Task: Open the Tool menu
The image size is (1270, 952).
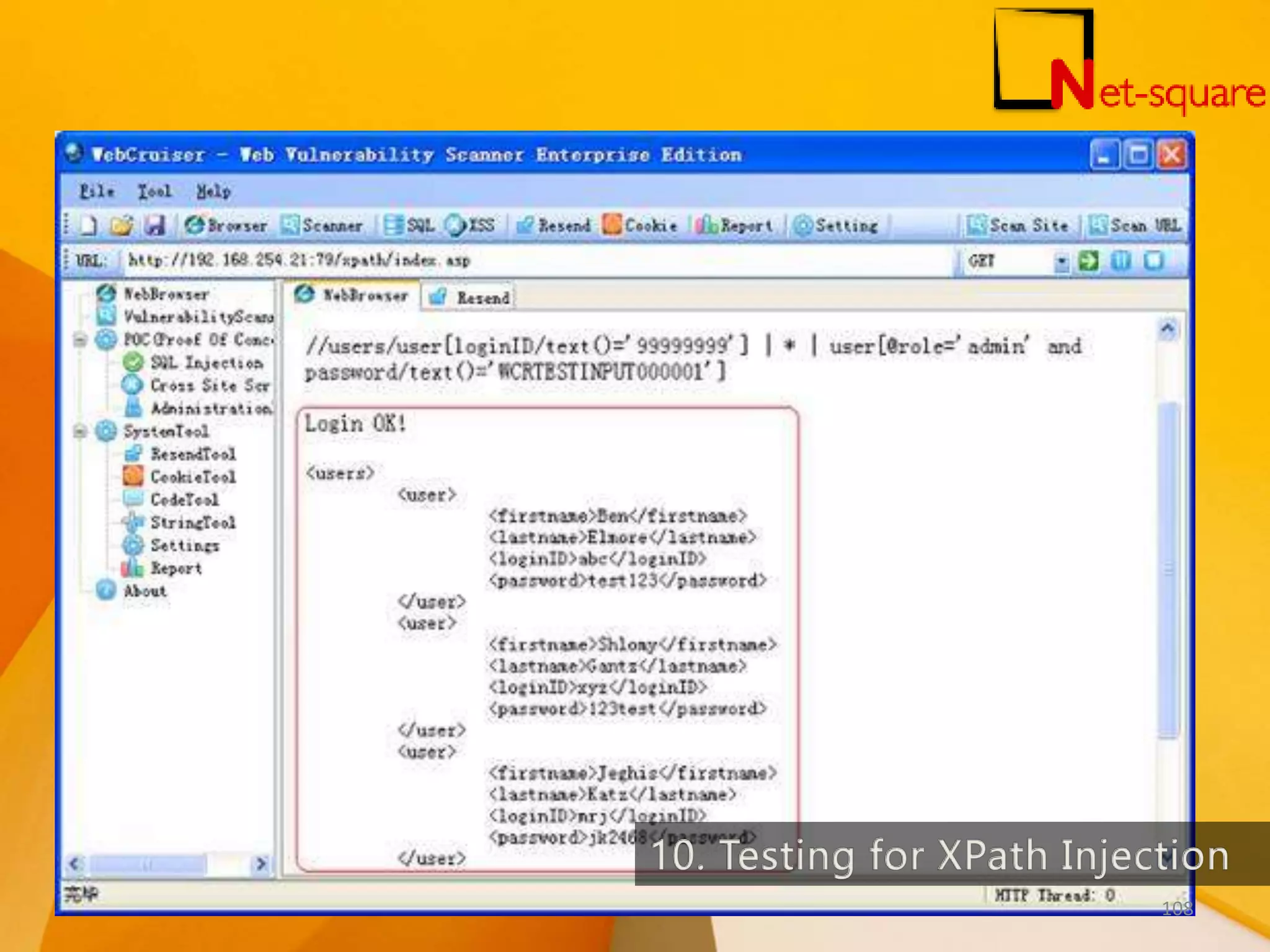Action: [x=154, y=192]
